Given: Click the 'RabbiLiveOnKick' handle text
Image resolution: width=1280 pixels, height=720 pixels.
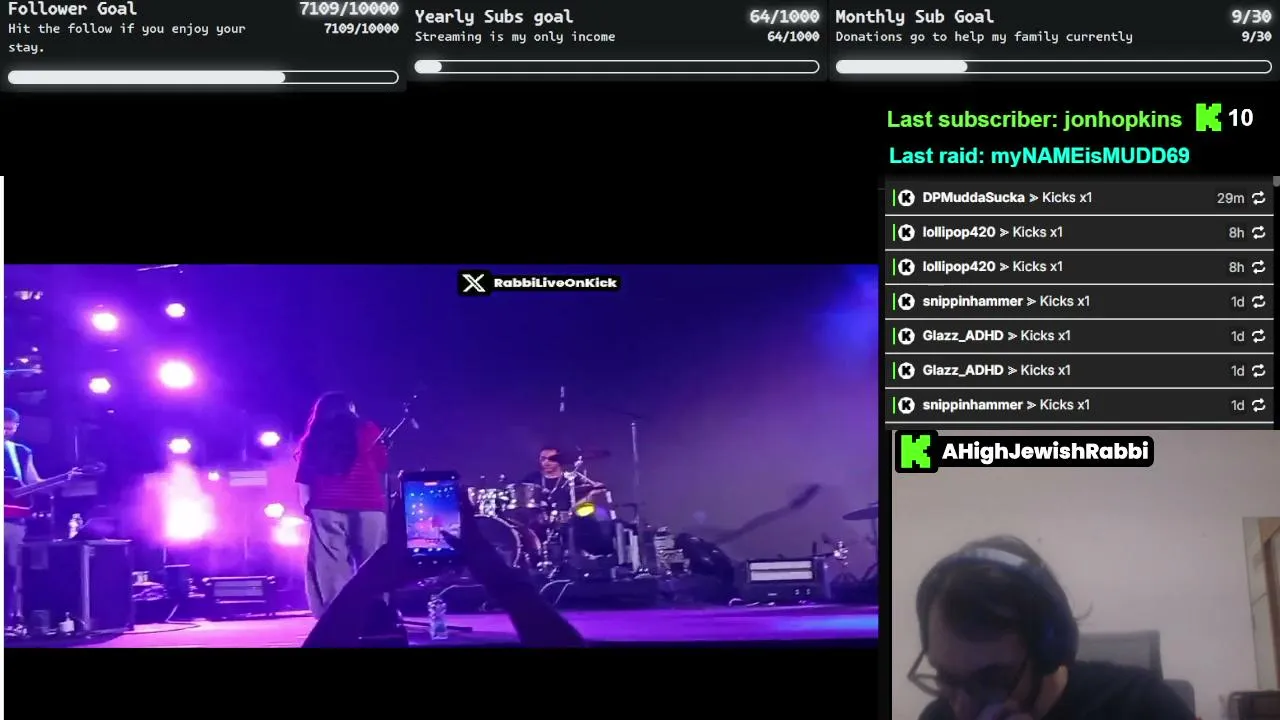Looking at the screenshot, I should (555, 283).
